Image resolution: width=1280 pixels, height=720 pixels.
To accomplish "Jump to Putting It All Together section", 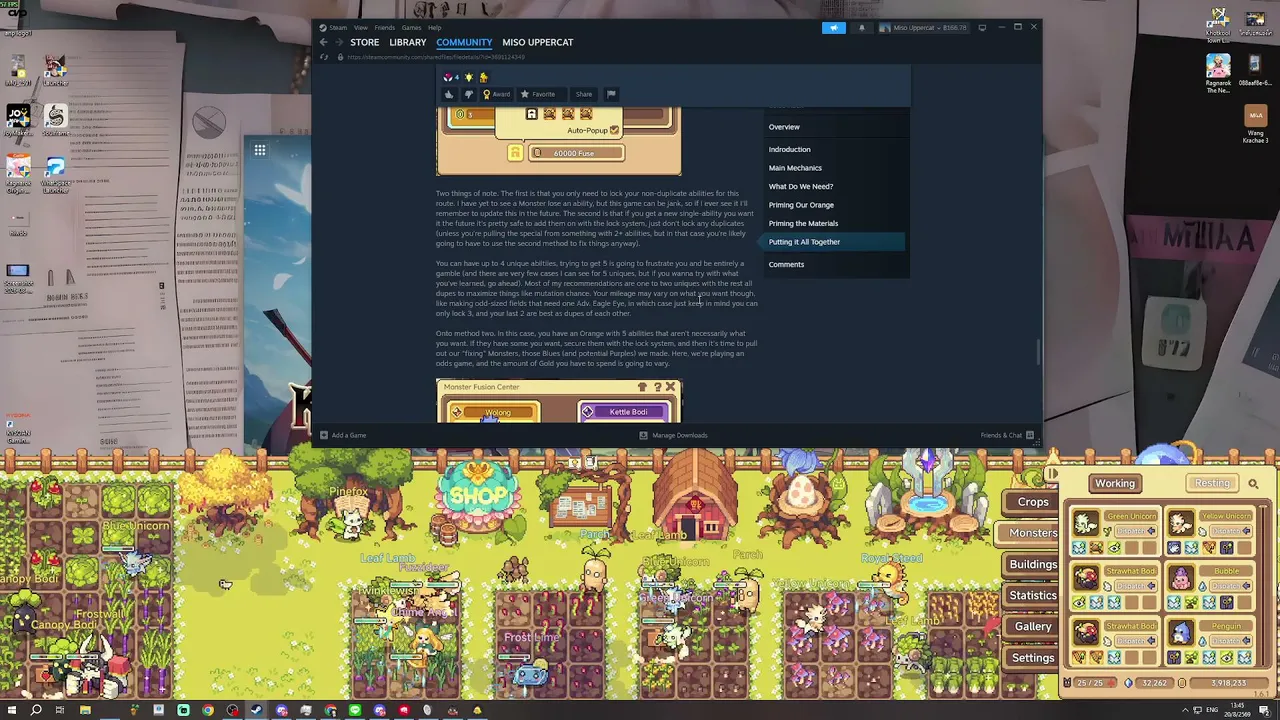I will point(835,242).
